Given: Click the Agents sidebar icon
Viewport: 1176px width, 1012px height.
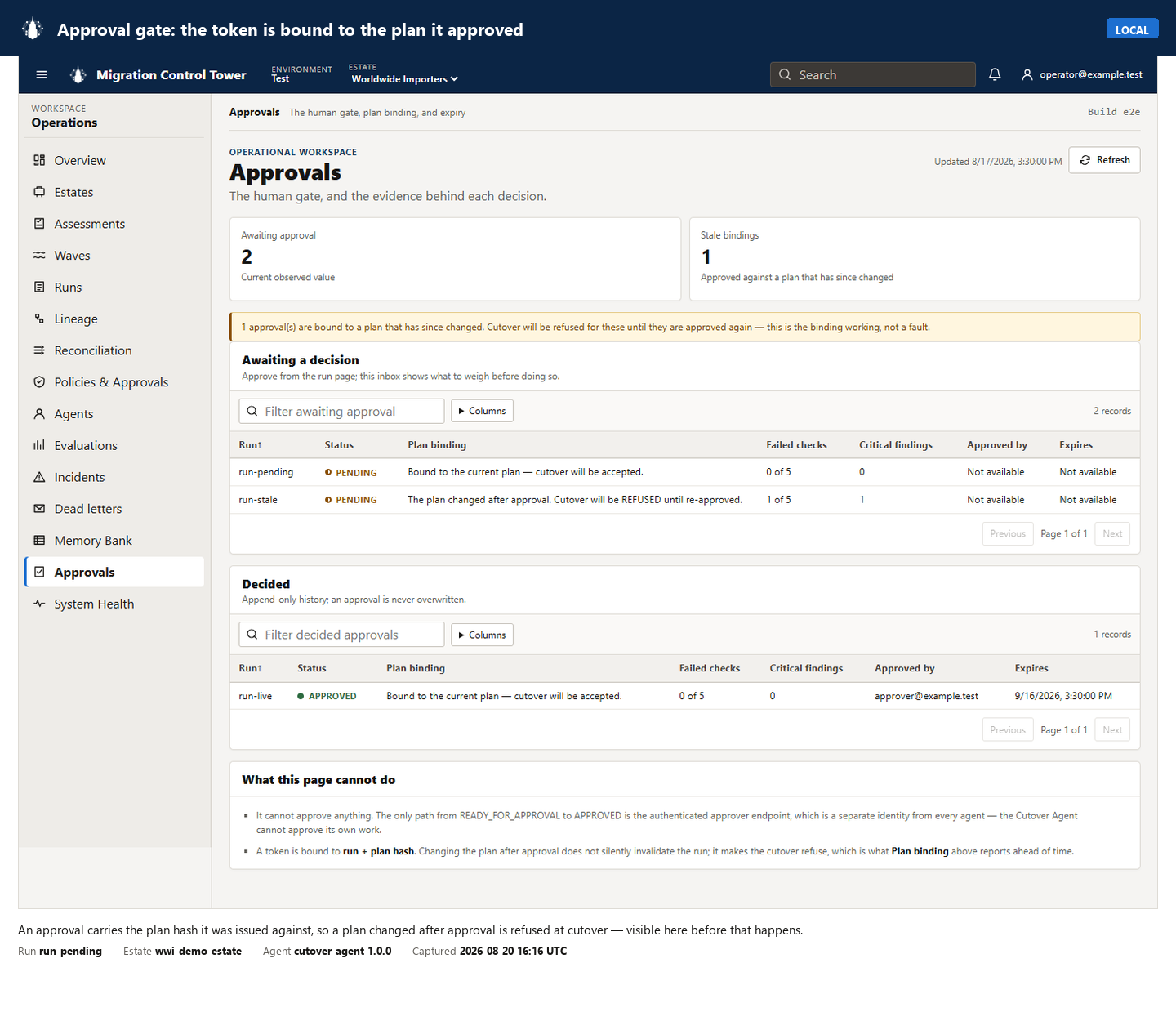Looking at the screenshot, I should (x=39, y=414).
